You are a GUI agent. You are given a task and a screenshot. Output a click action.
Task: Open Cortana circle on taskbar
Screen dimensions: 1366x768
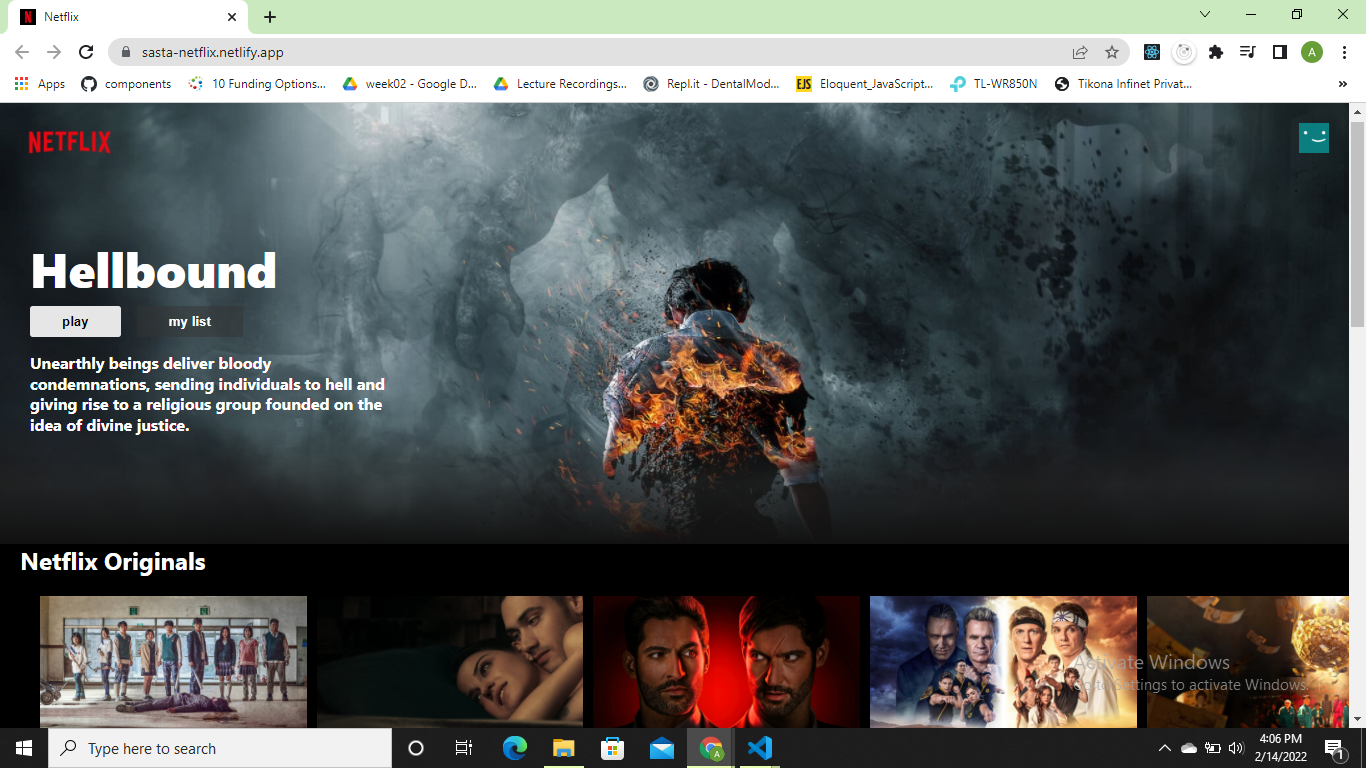[x=416, y=748]
